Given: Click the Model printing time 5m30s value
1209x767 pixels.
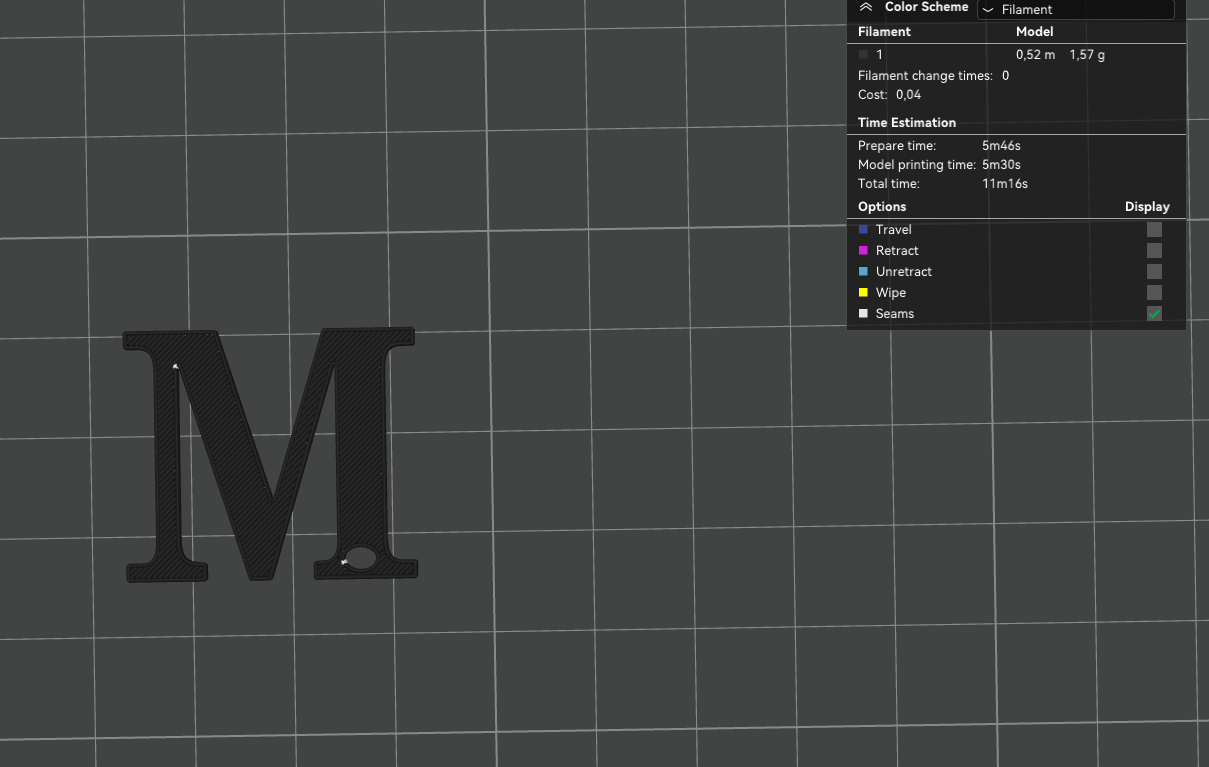Looking at the screenshot, I should (1001, 165).
